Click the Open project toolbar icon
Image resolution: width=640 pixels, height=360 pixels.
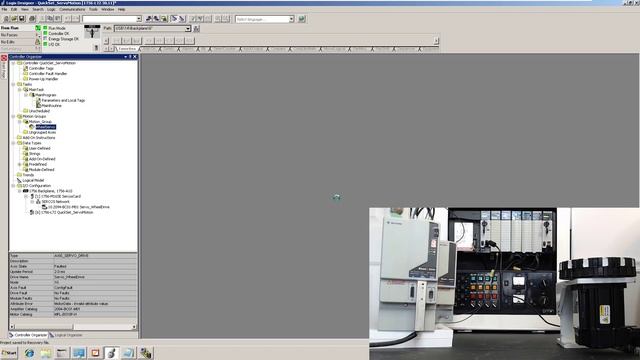[14, 19]
